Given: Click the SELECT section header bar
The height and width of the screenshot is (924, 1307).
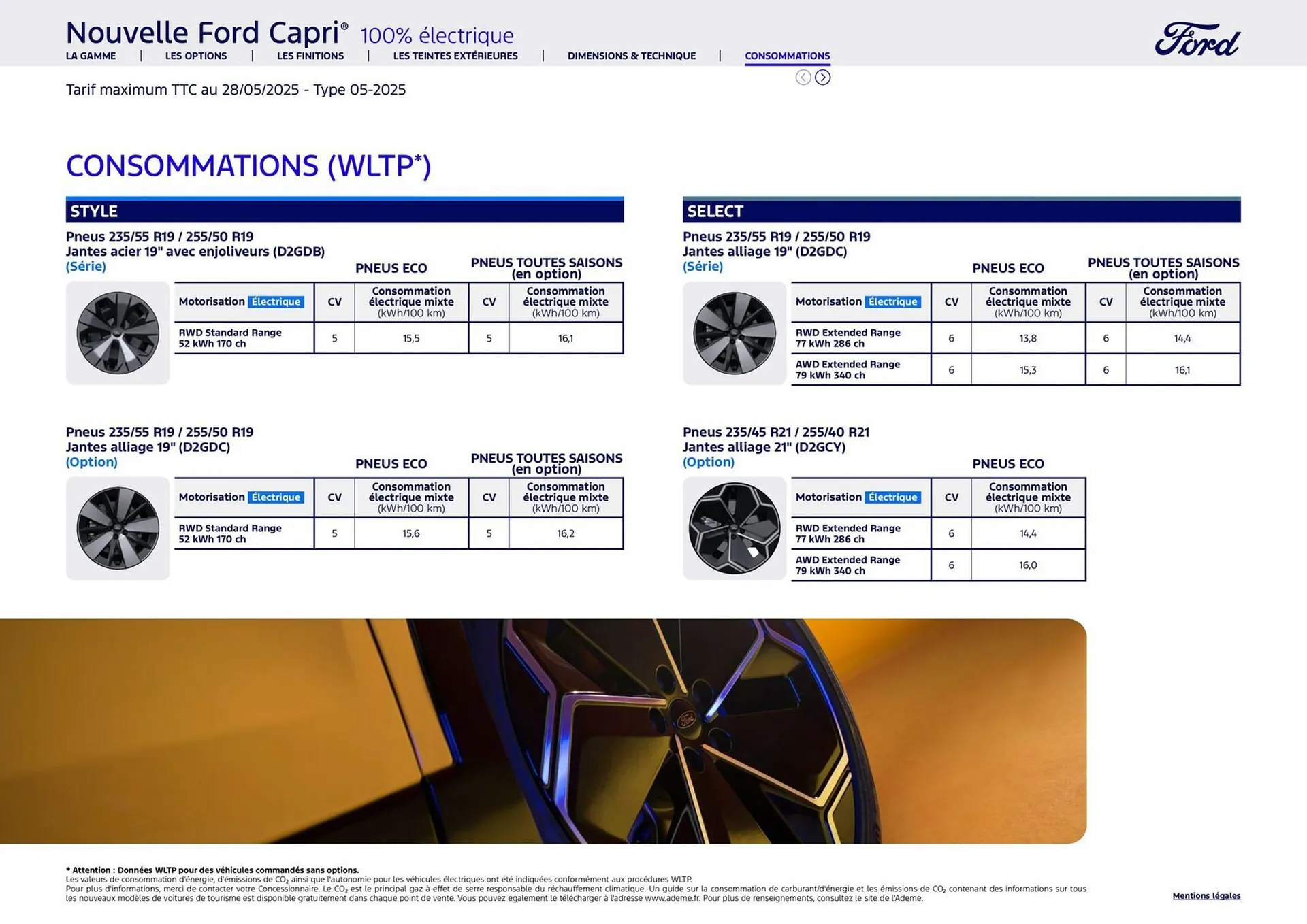Looking at the screenshot, I should tap(961, 211).
